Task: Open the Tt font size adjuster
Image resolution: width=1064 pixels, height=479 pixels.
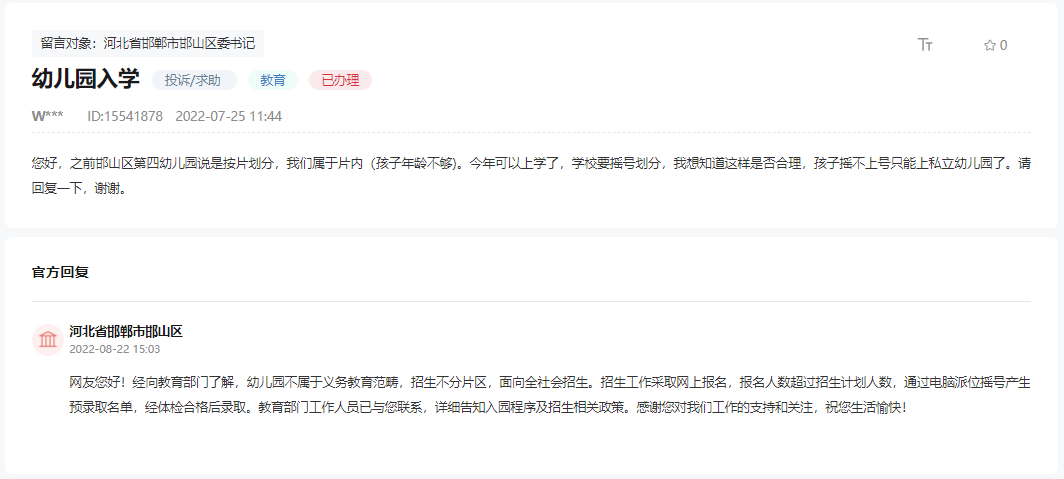Action: [x=925, y=45]
